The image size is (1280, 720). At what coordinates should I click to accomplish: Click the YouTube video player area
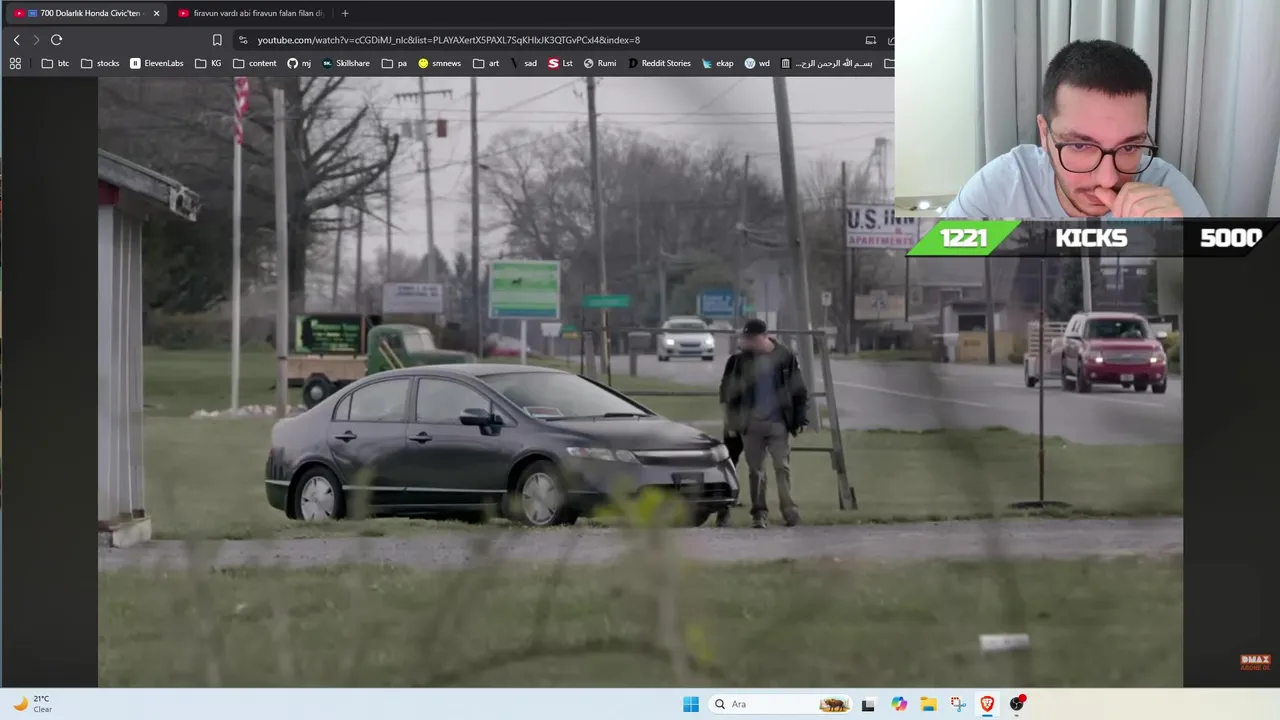point(640,382)
